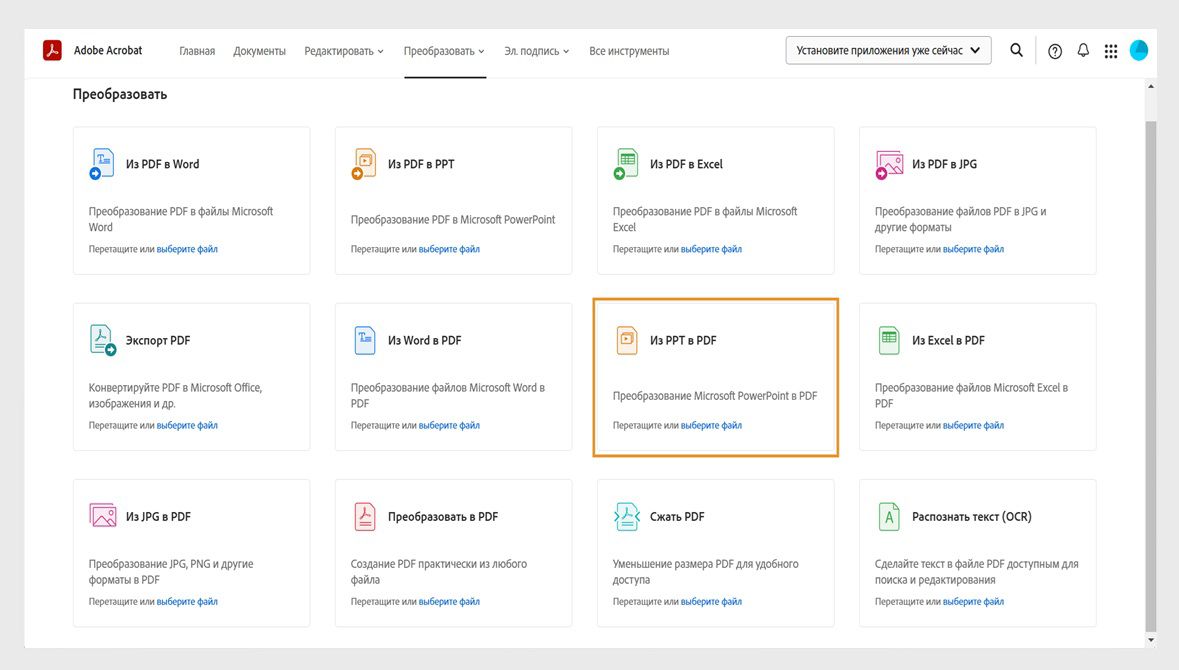Click the PDF to Excel icon
The image size is (1179, 670).
(x=627, y=164)
